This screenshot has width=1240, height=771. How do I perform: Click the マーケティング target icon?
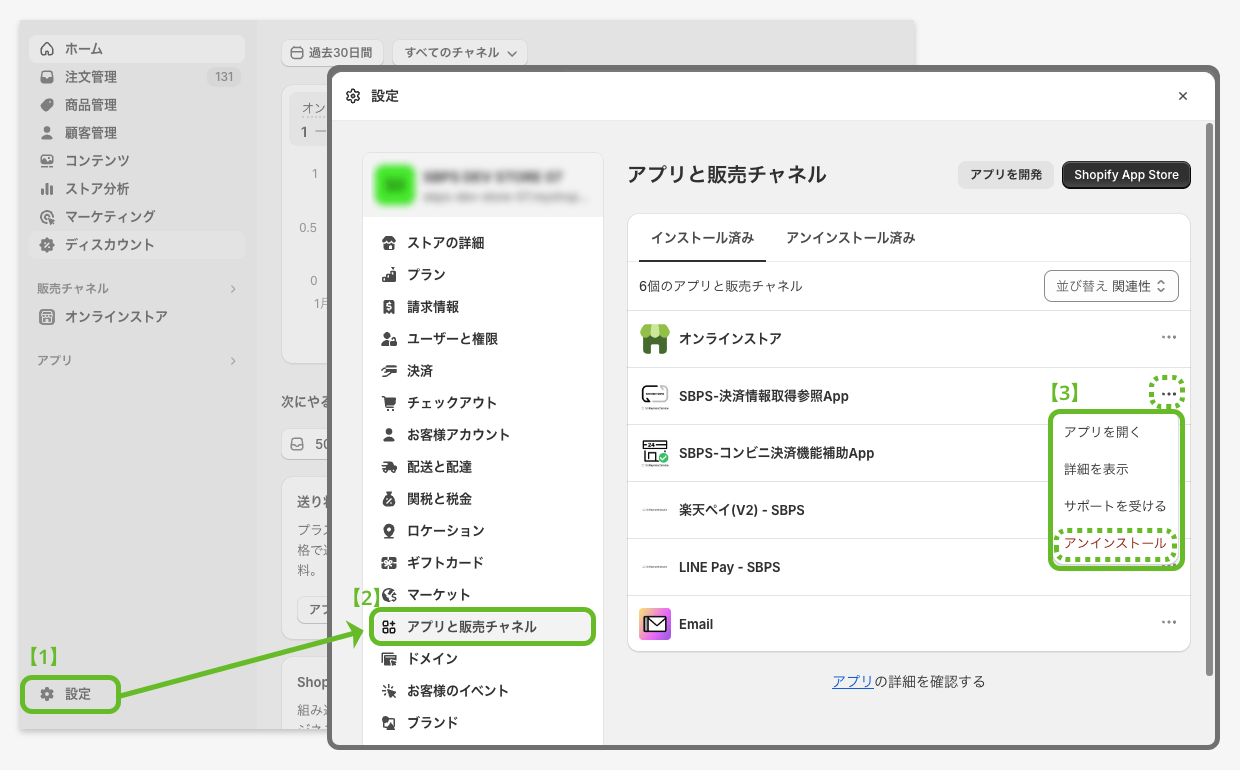[x=47, y=217]
